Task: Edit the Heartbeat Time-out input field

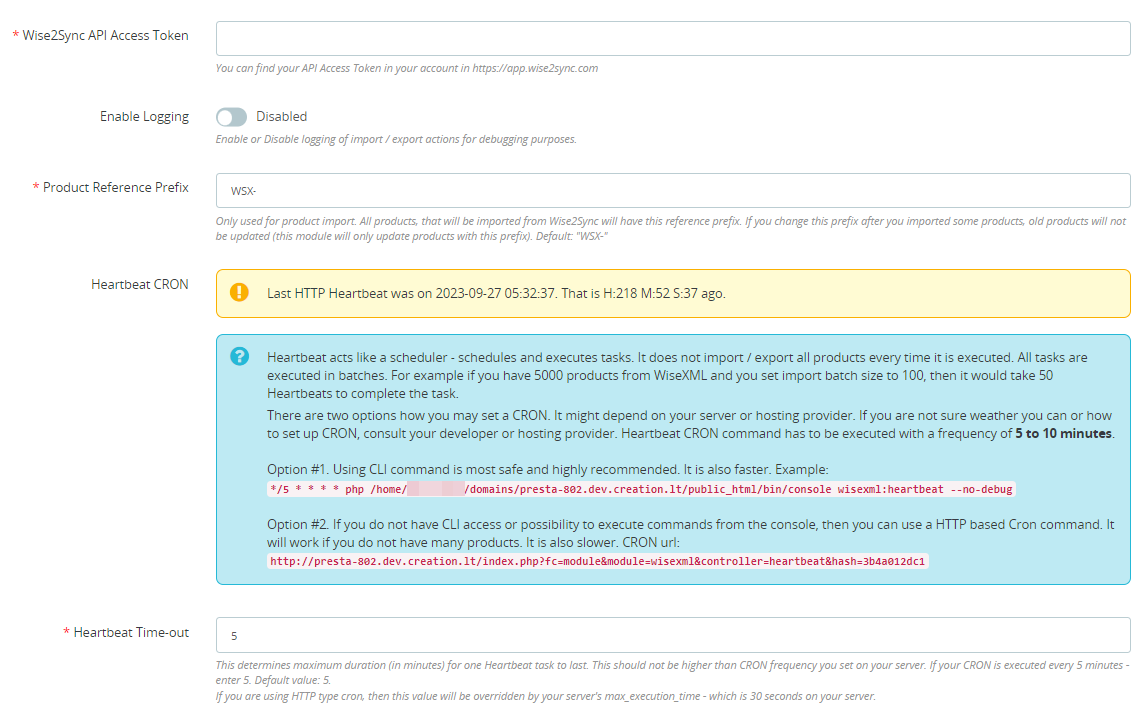Action: click(673, 635)
